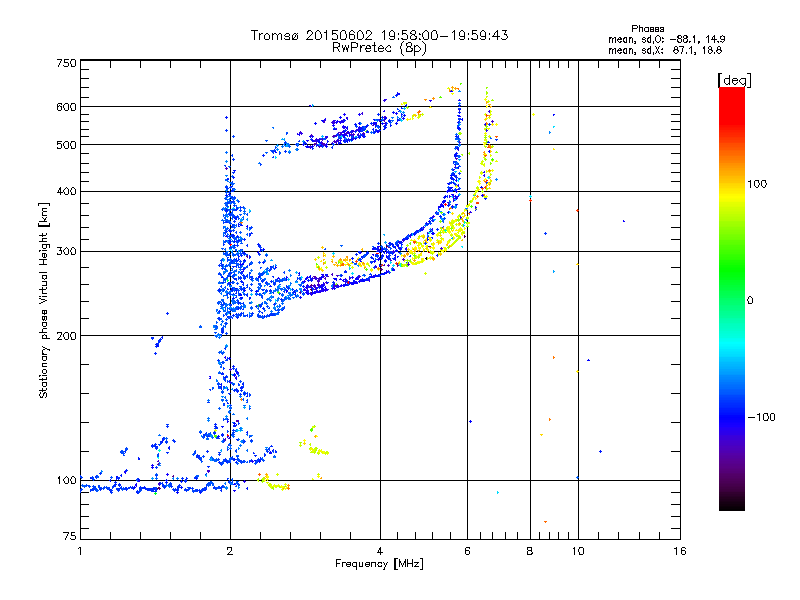Viewport: 800px width, 600px height.
Task: Click the y-axis '200' tick label
Action: click(66, 336)
